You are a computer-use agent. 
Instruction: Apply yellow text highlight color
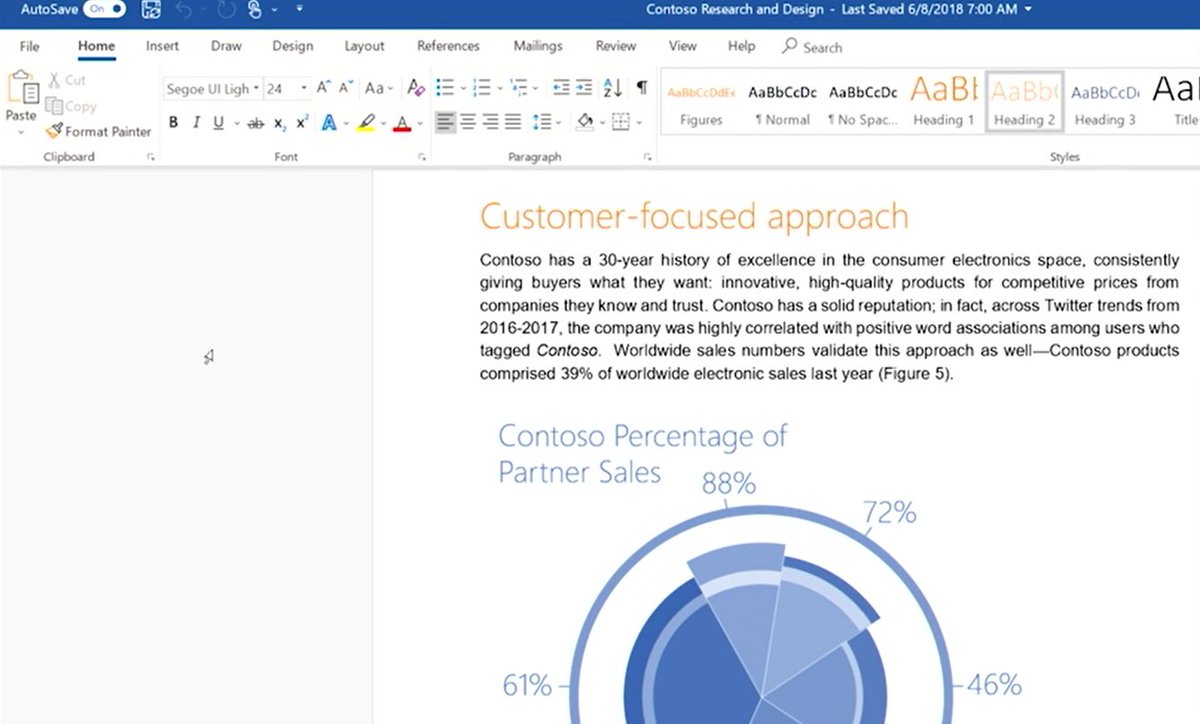pos(365,123)
